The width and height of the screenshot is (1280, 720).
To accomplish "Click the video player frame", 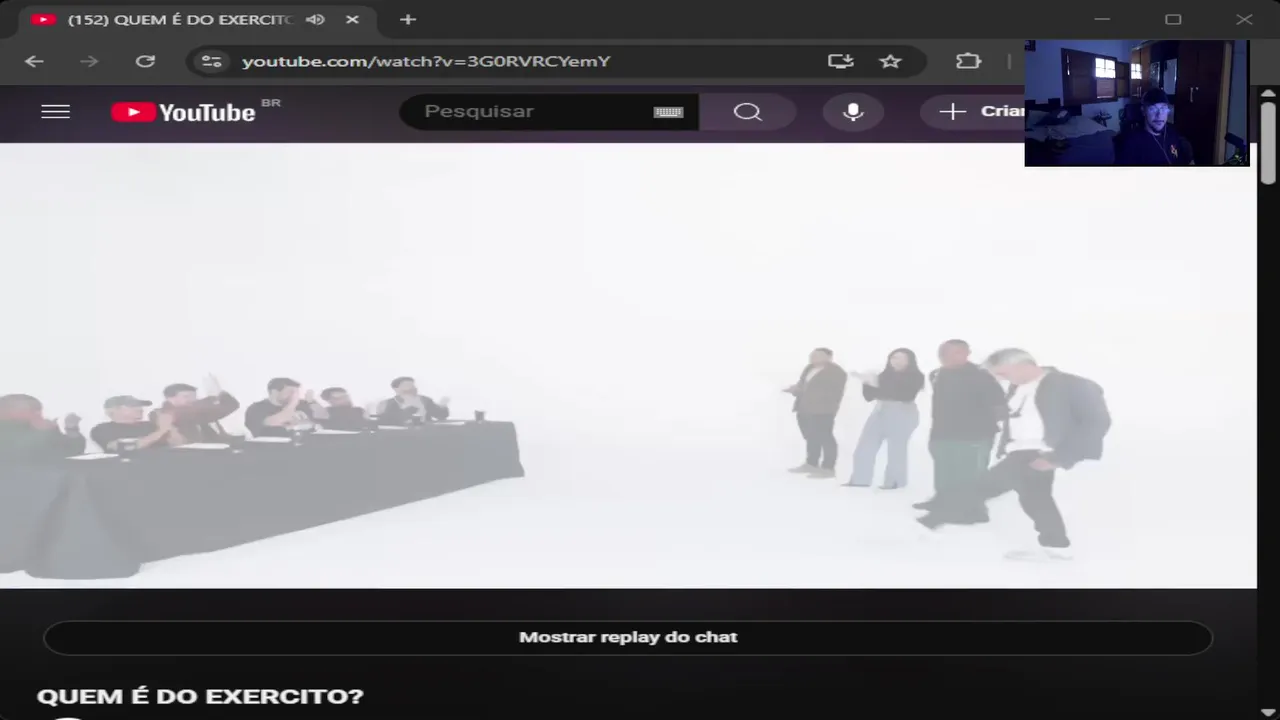I will pyautogui.click(x=628, y=366).
